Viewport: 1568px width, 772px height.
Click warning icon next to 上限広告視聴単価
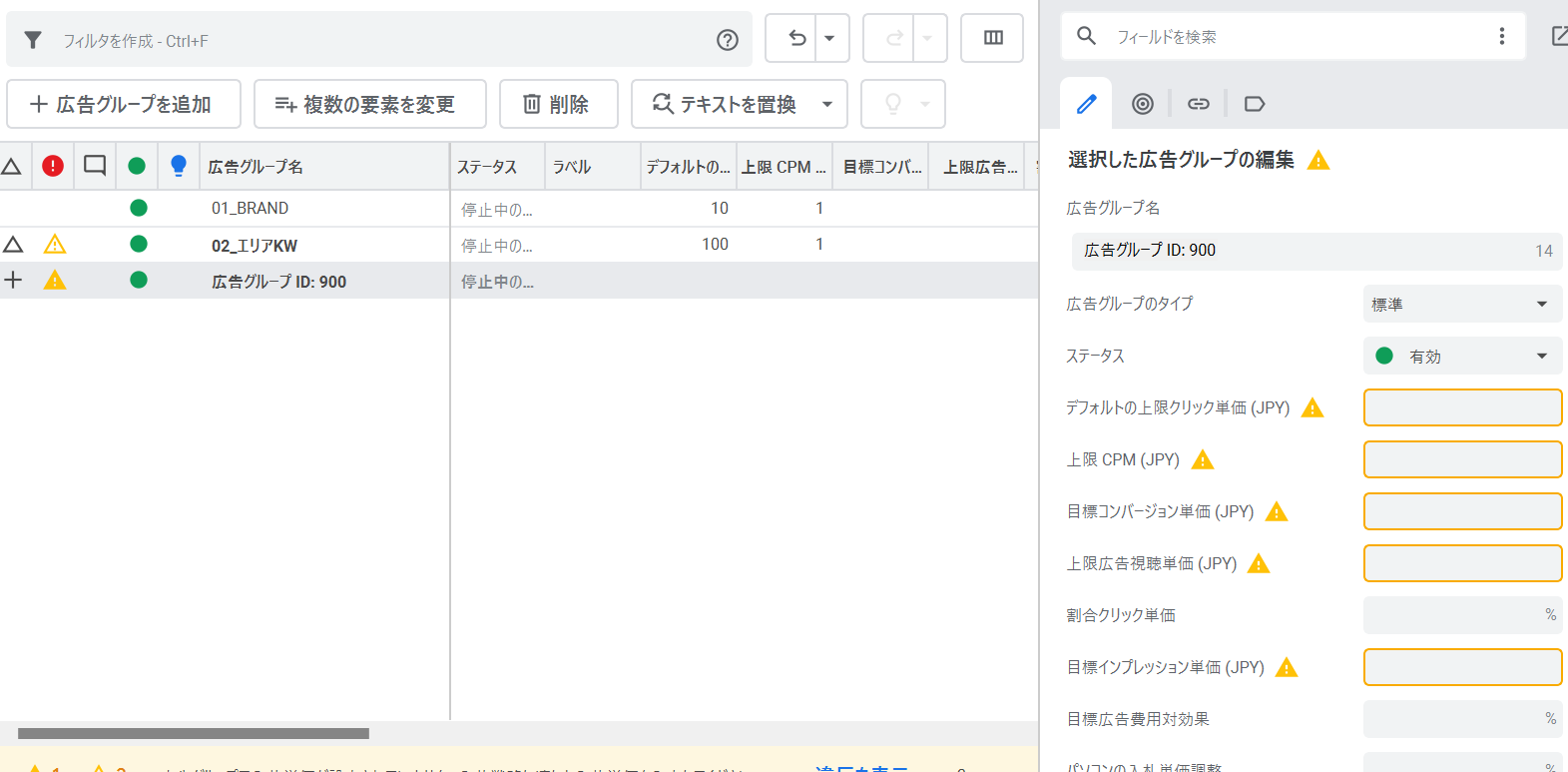[1259, 563]
